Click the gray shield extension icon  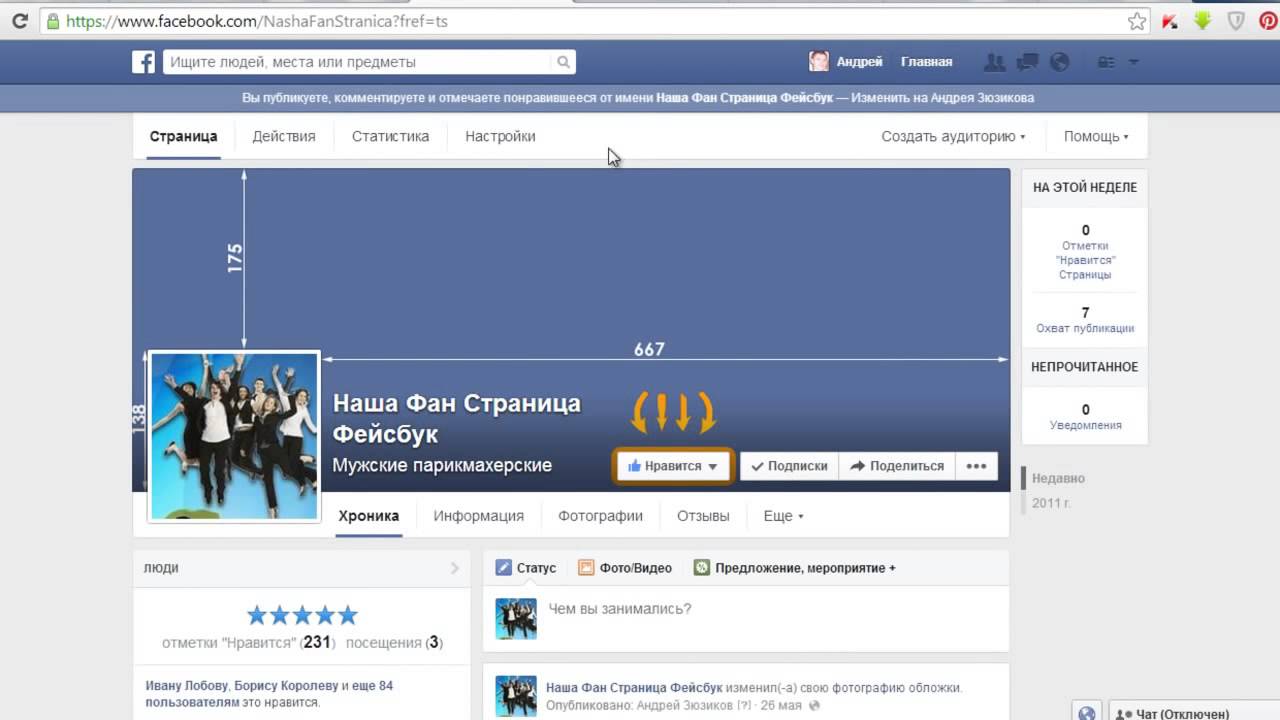point(1236,20)
